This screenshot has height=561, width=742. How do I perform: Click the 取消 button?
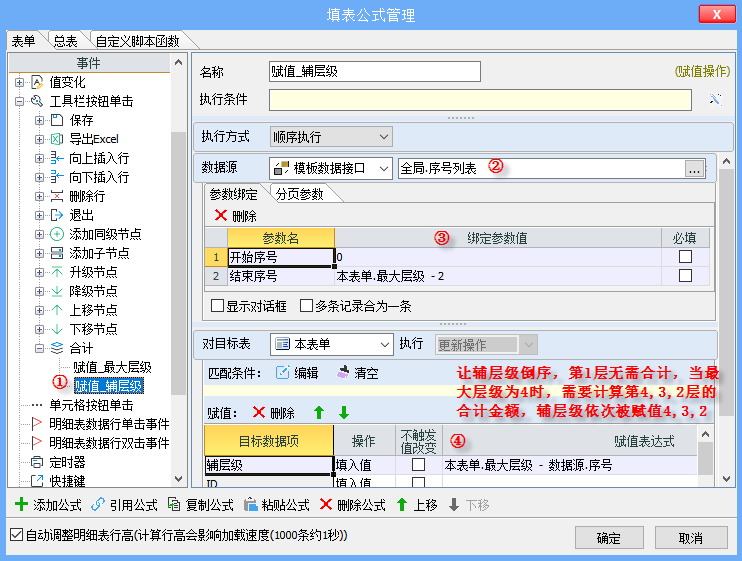click(691, 538)
